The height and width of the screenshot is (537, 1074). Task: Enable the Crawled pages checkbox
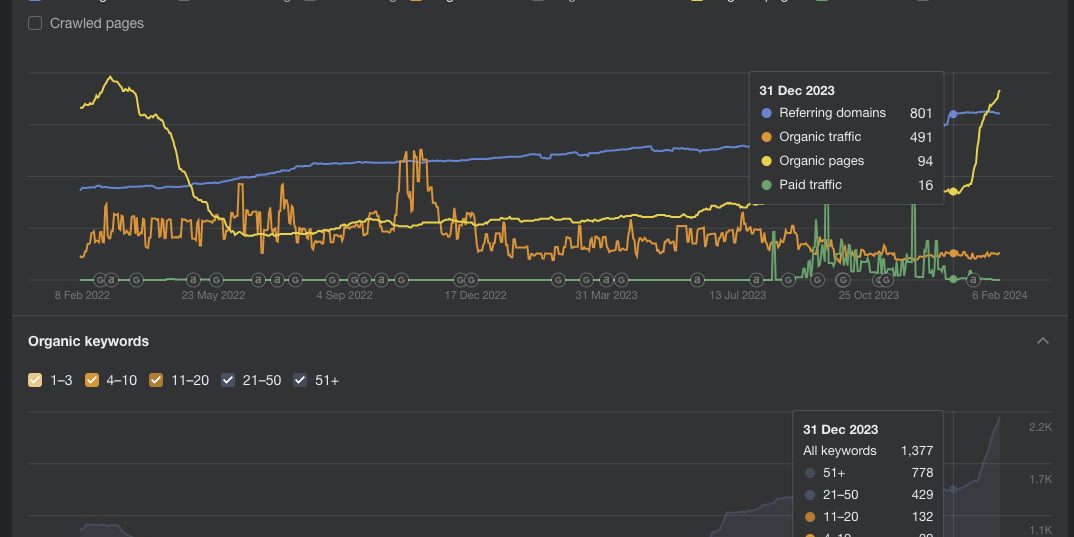click(35, 23)
